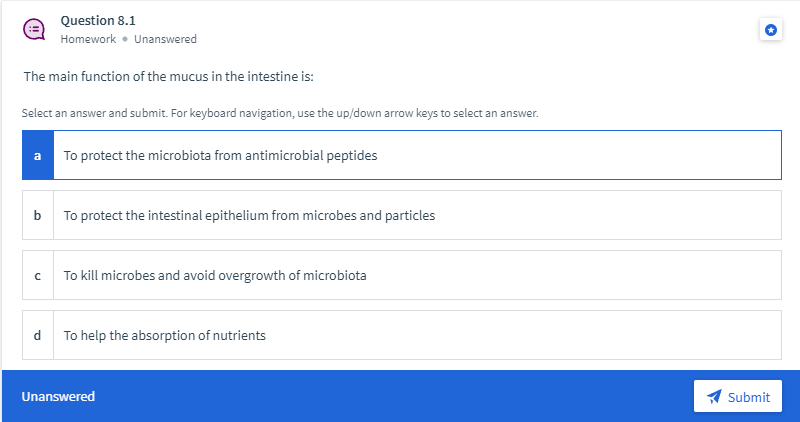Image resolution: width=800 pixels, height=422 pixels.
Task: Select the letter 'c' answer tile
Action: (37, 275)
